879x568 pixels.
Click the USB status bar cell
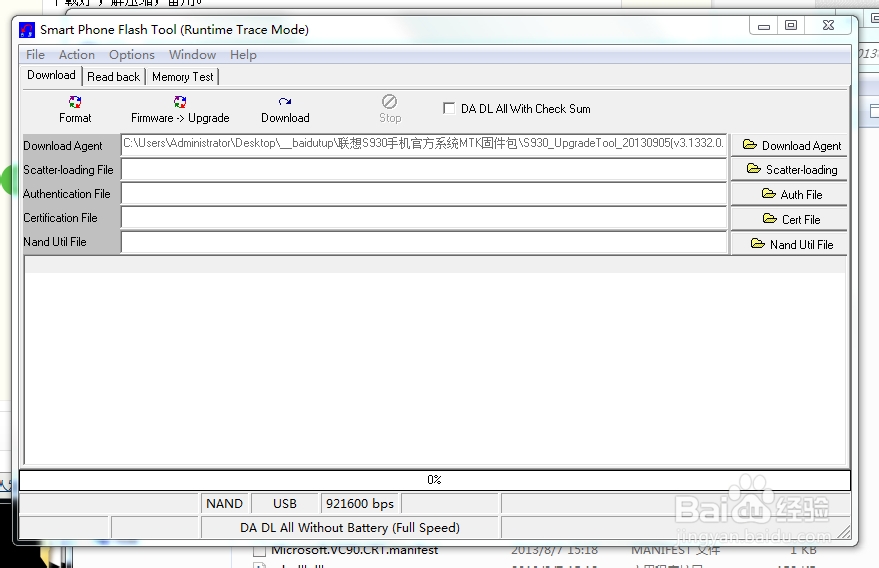[x=285, y=504]
